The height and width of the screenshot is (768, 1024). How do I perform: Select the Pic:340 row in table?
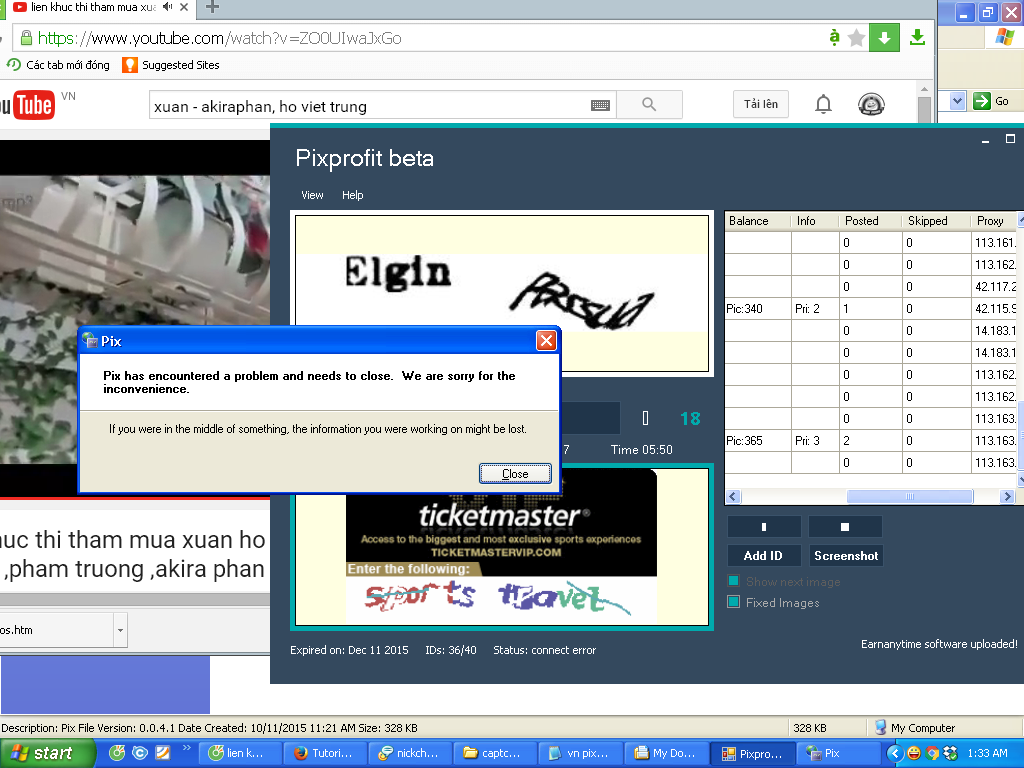point(871,308)
